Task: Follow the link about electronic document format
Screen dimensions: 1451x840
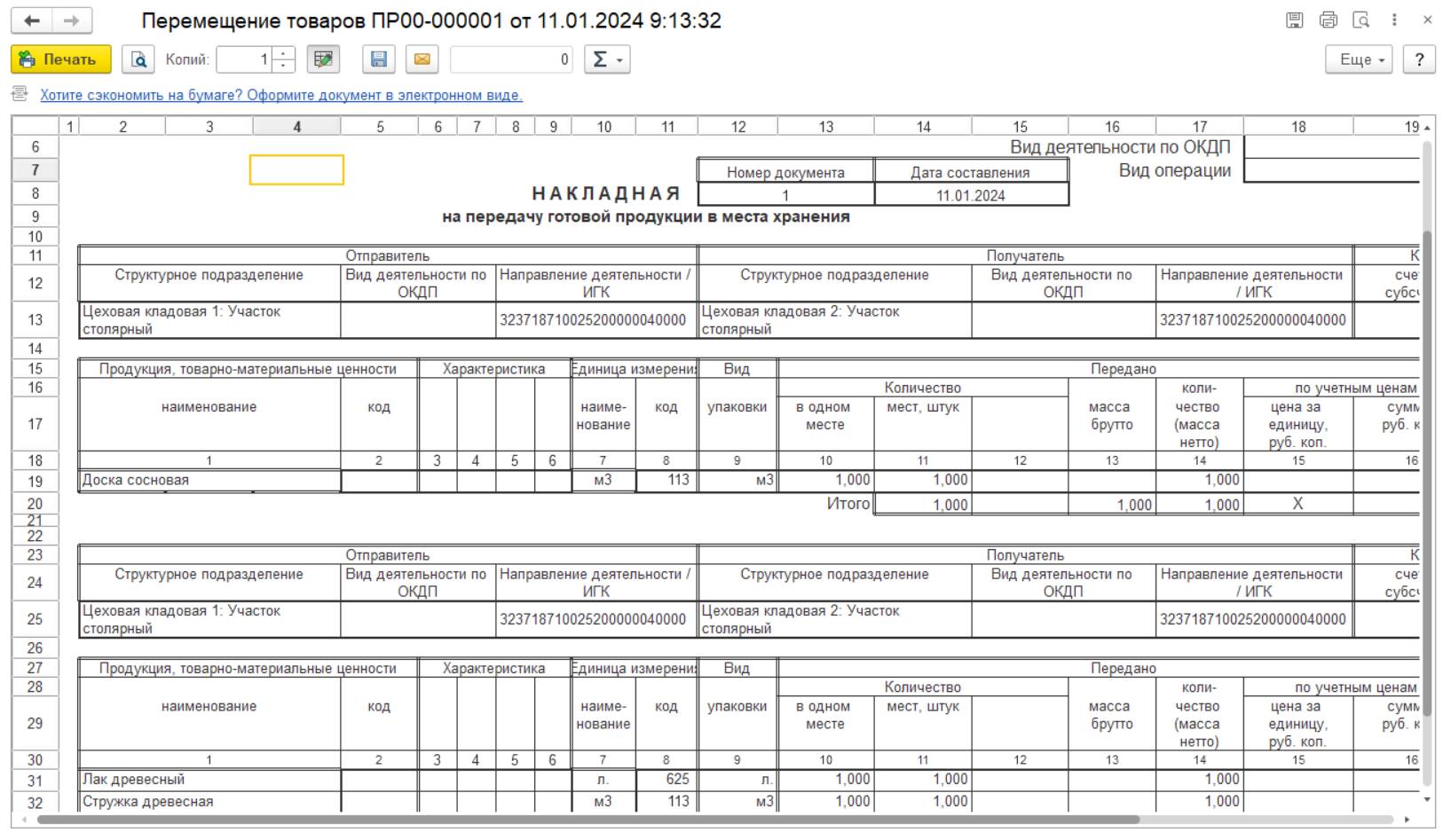Action: (281, 95)
